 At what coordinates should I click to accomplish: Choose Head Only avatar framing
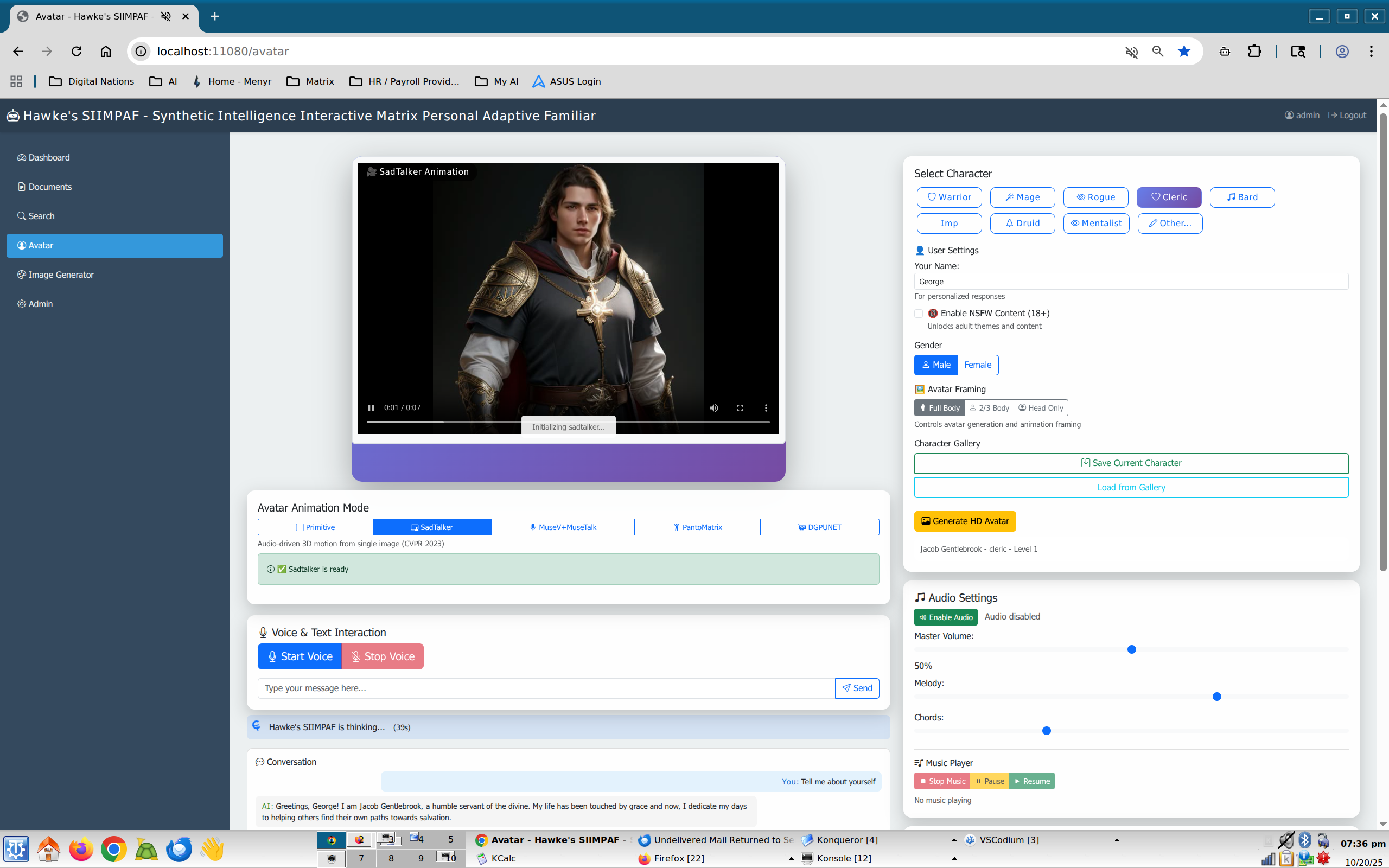1040,408
